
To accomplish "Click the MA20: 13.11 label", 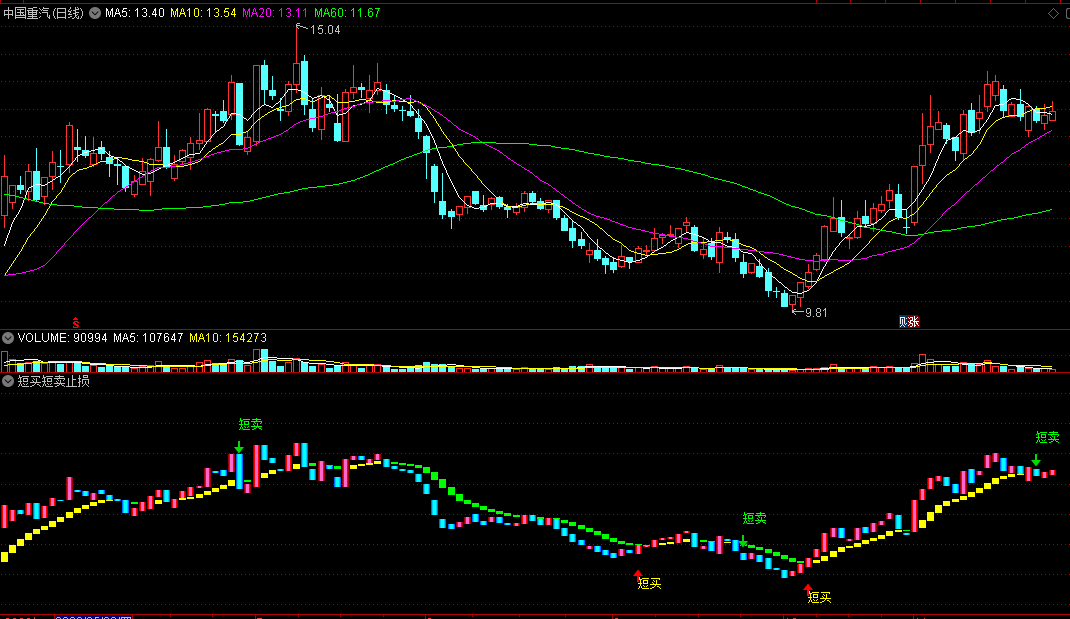I will click(275, 13).
